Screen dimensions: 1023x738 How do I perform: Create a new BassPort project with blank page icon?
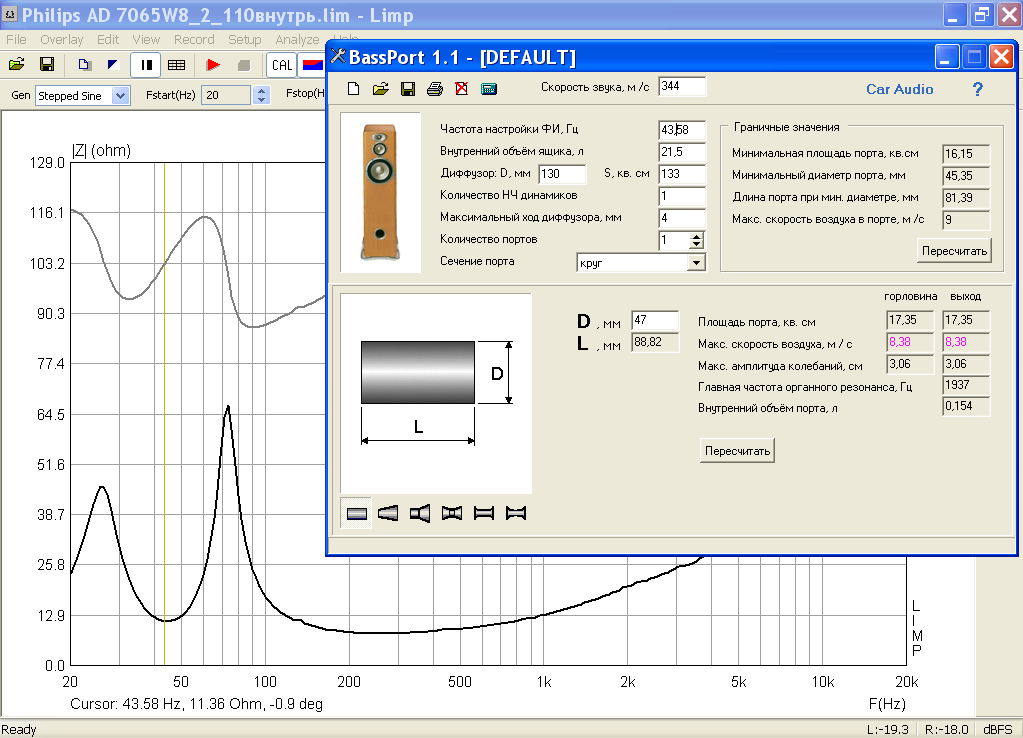(x=354, y=88)
